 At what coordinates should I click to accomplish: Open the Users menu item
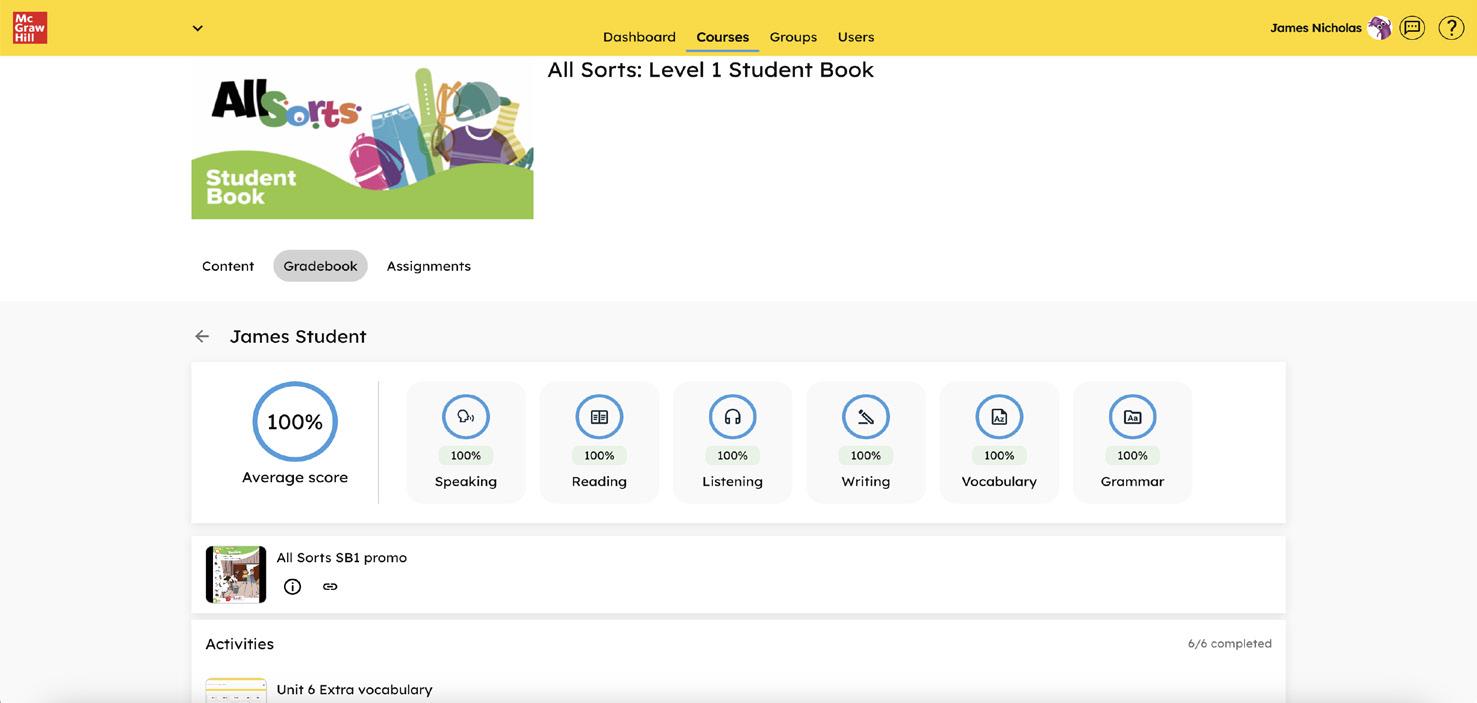(x=856, y=37)
